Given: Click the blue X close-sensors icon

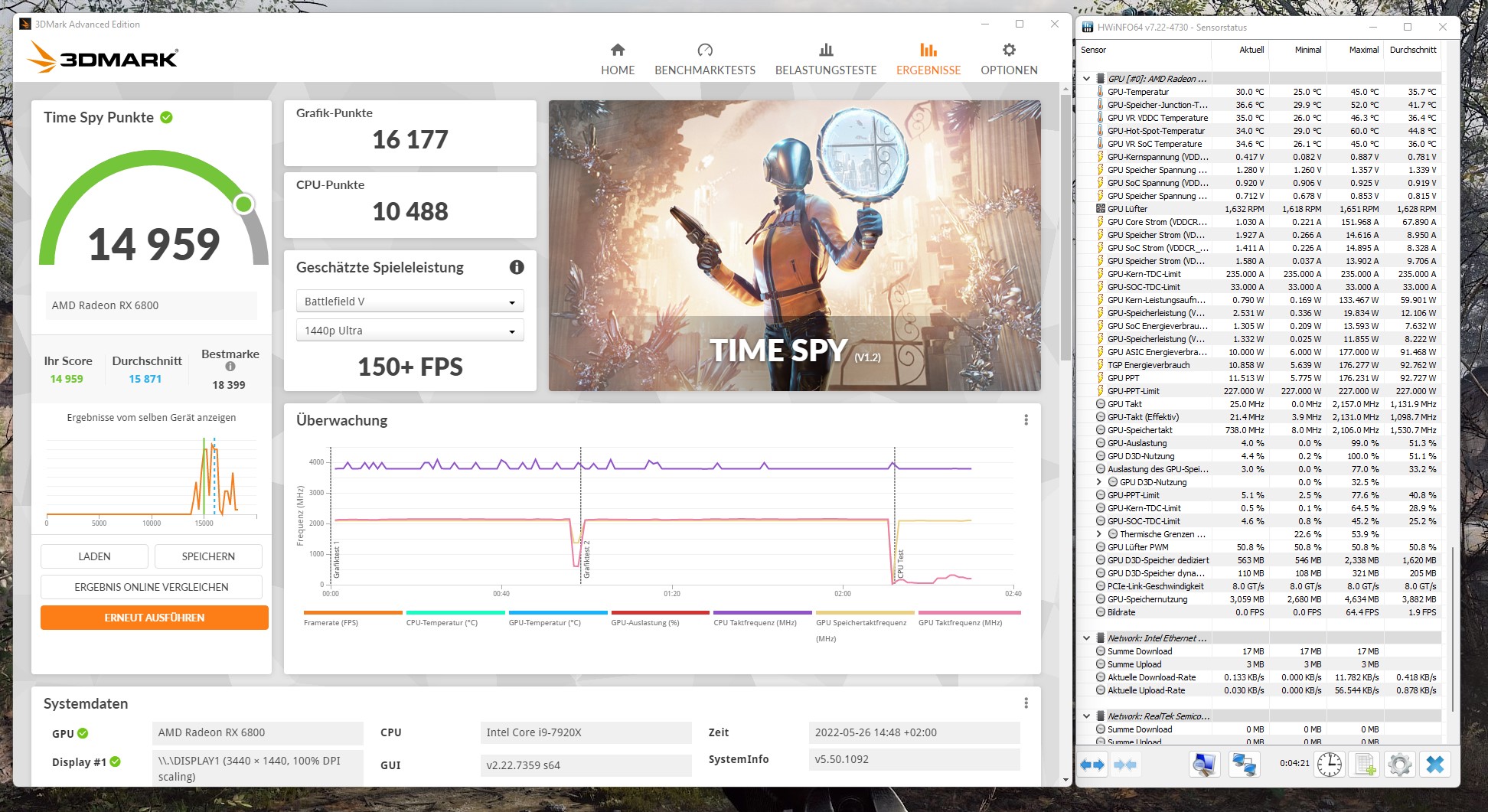Looking at the screenshot, I should click(x=1435, y=765).
